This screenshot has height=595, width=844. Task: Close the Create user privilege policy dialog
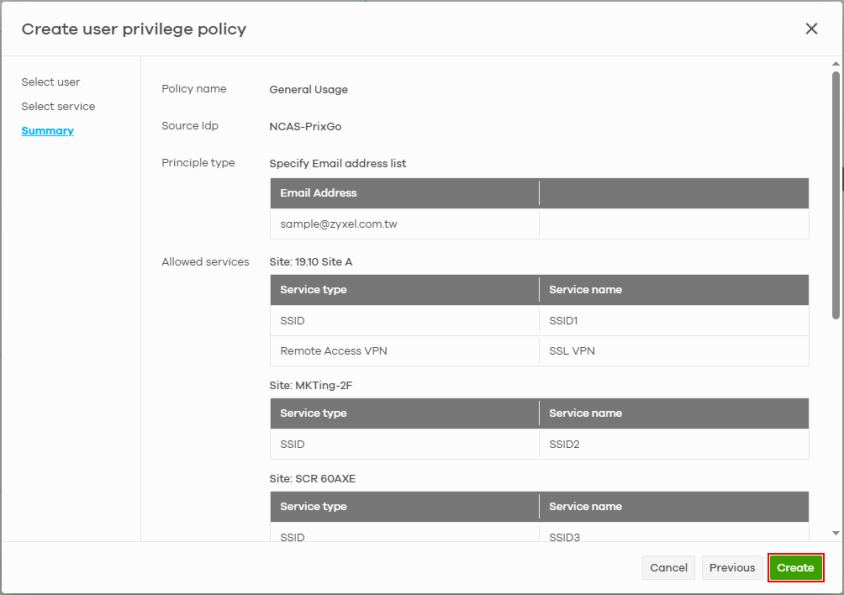[811, 29]
